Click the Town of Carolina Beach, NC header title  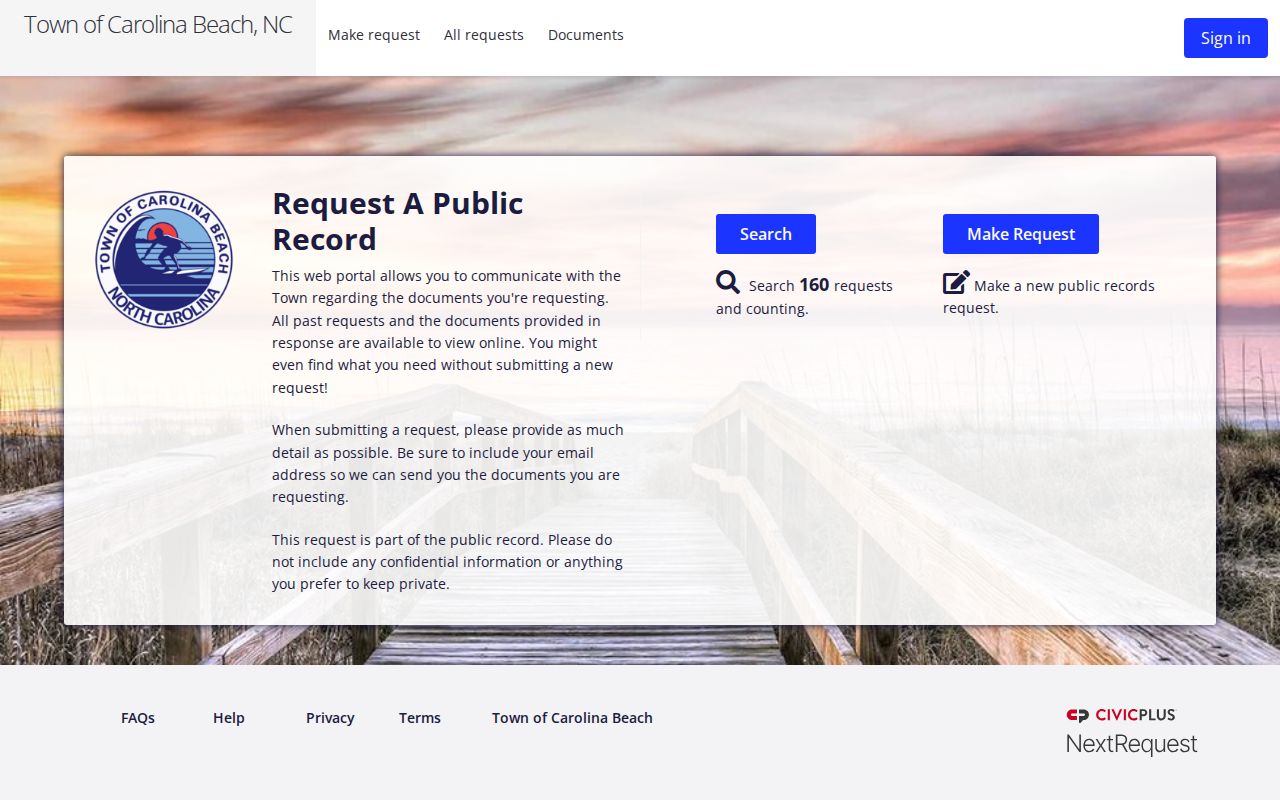click(158, 26)
